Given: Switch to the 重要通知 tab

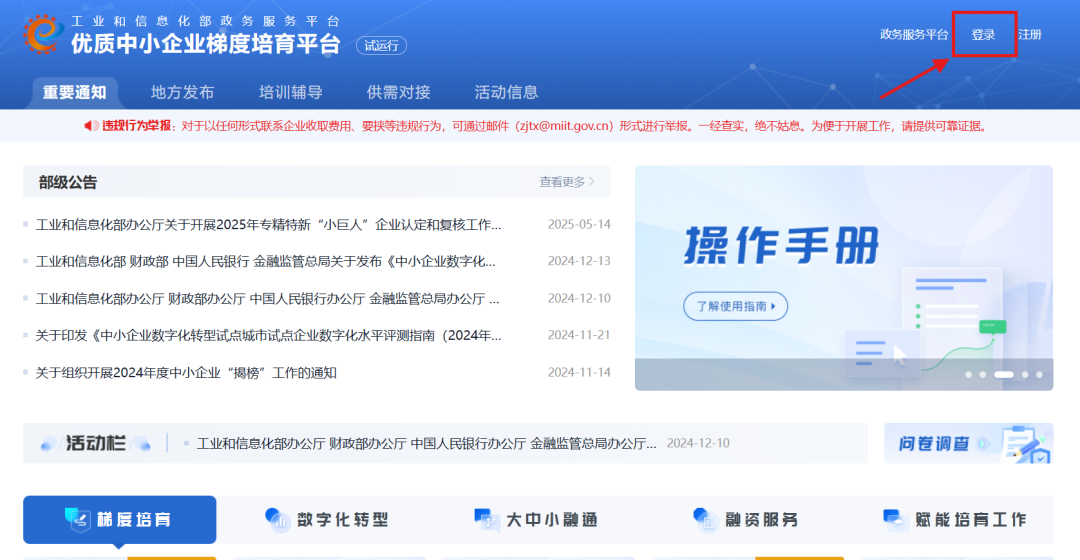Looking at the screenshot, I should click(74, 92).
